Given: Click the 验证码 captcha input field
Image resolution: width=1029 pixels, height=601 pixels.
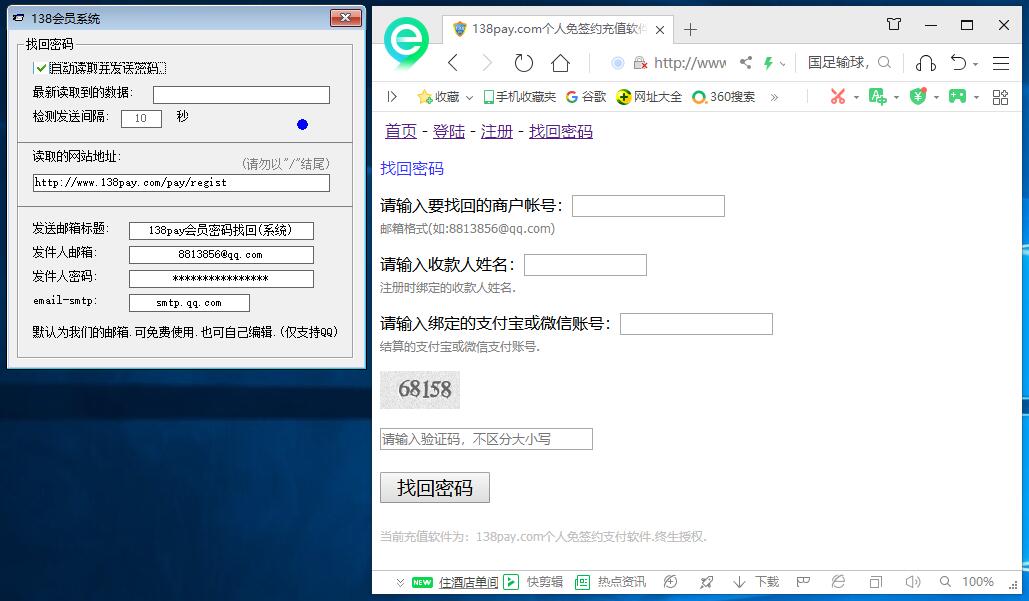Looking at the screenshot, I should [486, 439].
